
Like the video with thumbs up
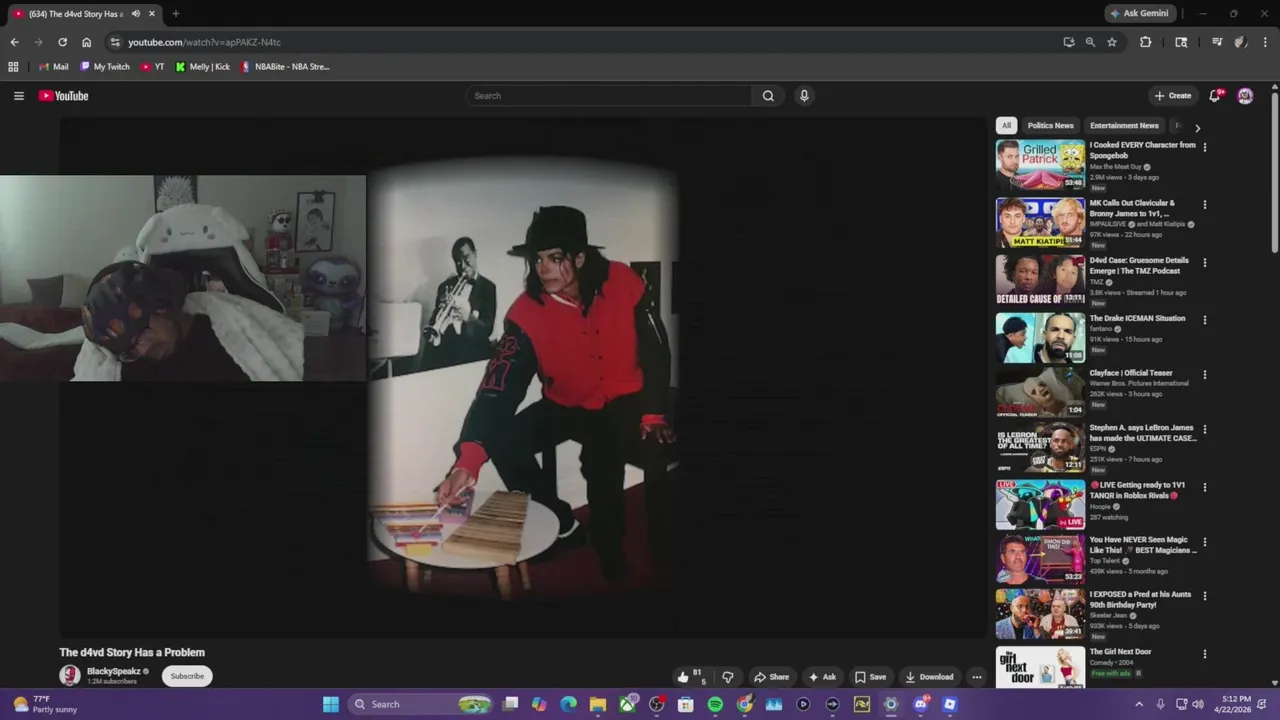[x=683, y=677]
